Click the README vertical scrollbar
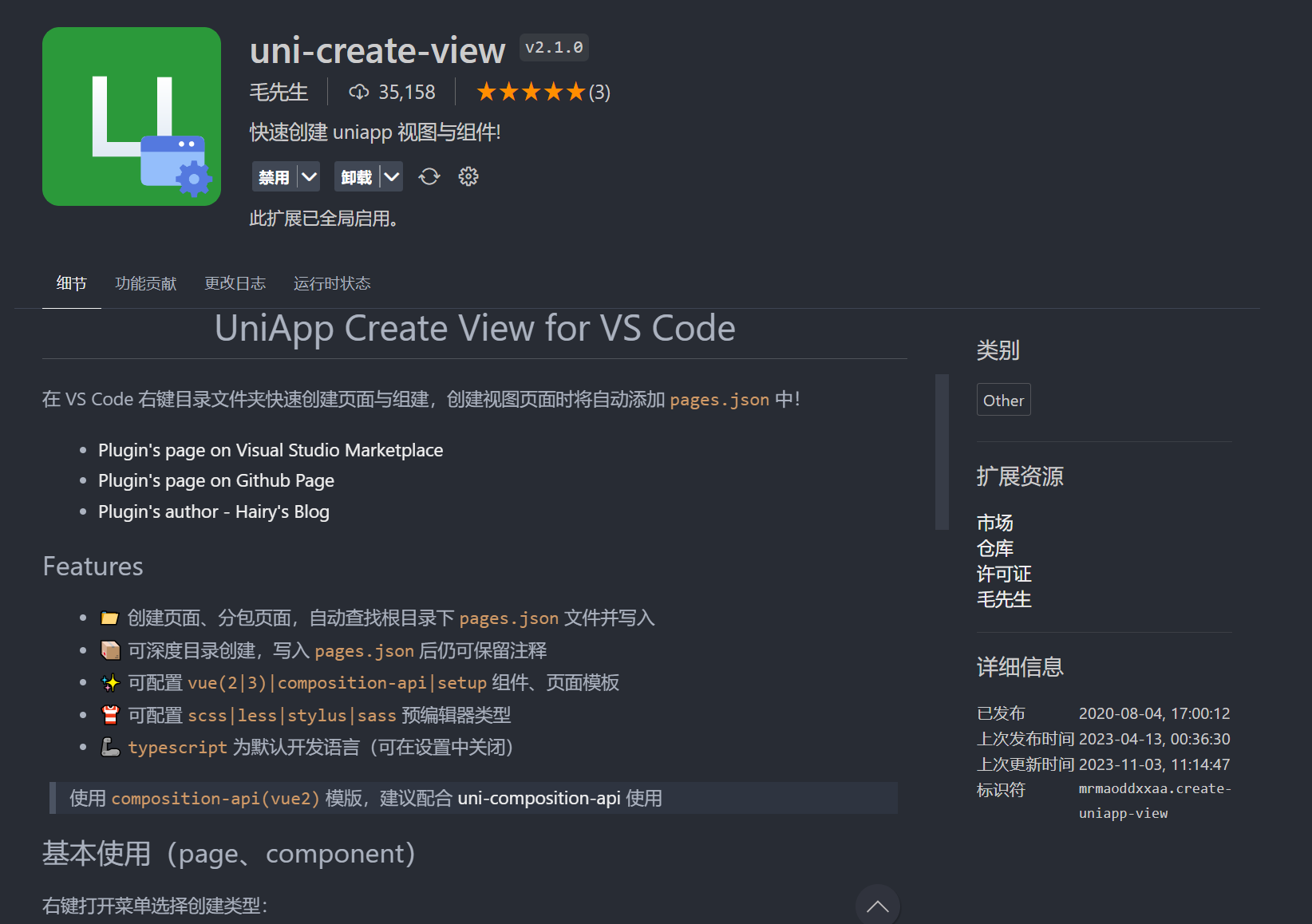The width and height of the screenshot is (1312, 924). 942,452
